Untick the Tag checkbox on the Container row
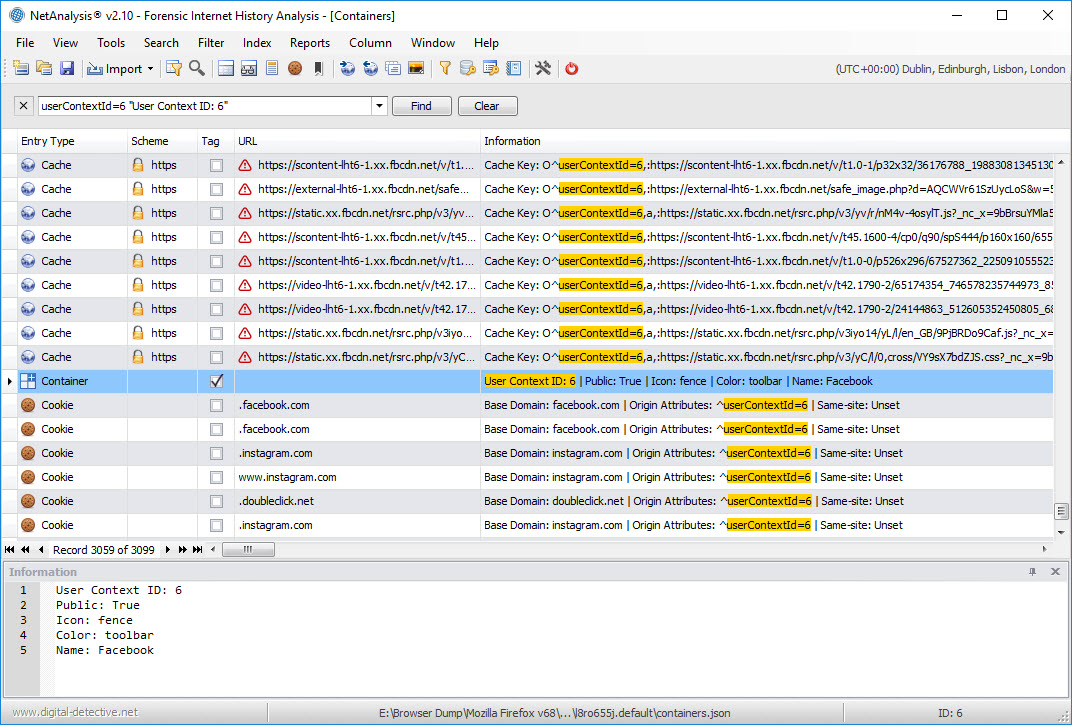This screenshot has height=725, width=1072. [216, 381]
